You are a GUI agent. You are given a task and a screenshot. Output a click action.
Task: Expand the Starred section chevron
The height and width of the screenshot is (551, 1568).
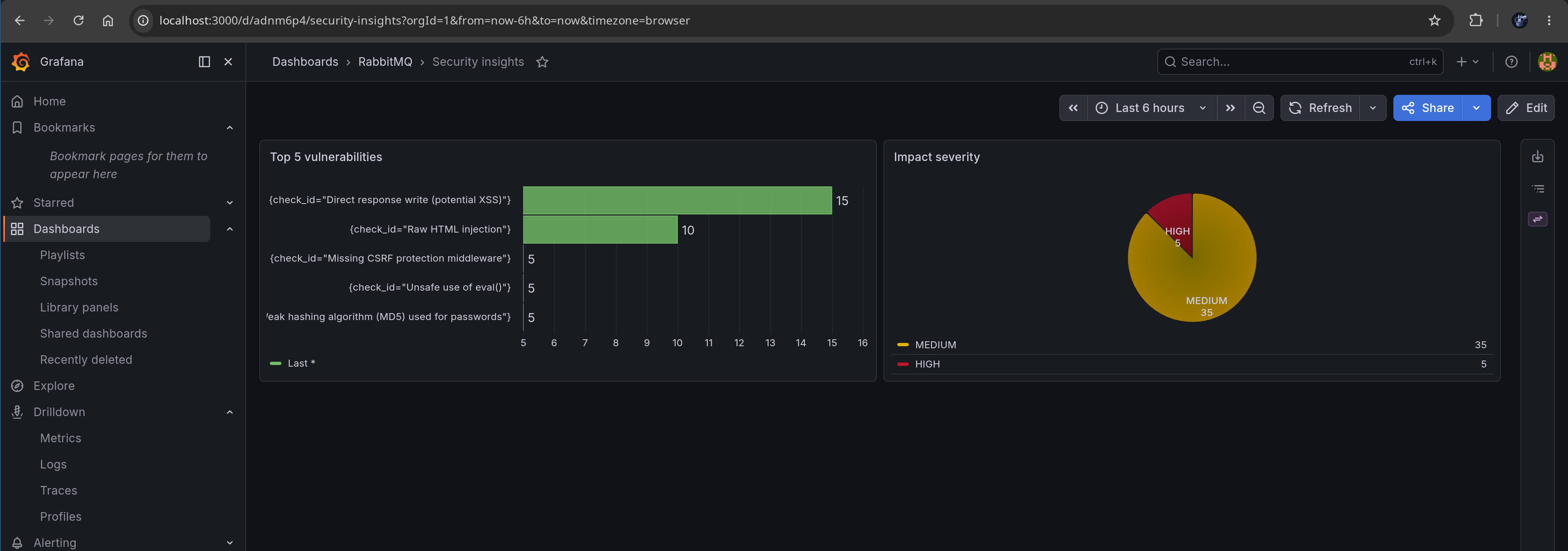[229, 202]
